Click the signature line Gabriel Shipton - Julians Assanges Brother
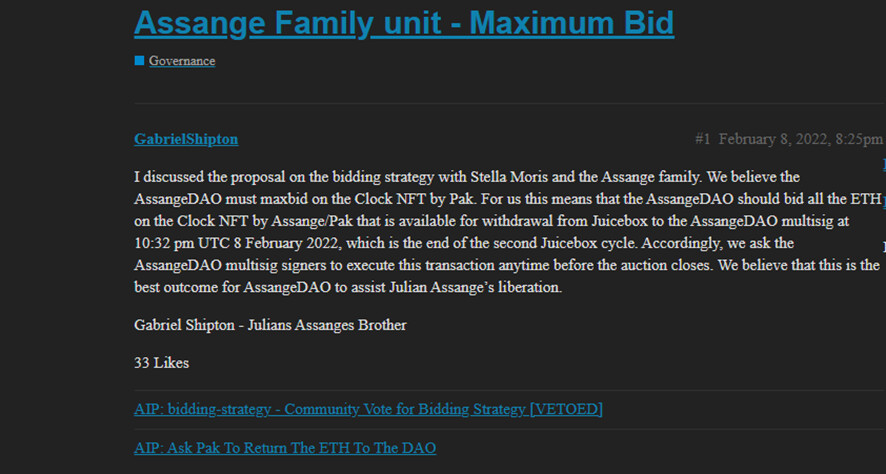 coord(270,325)
